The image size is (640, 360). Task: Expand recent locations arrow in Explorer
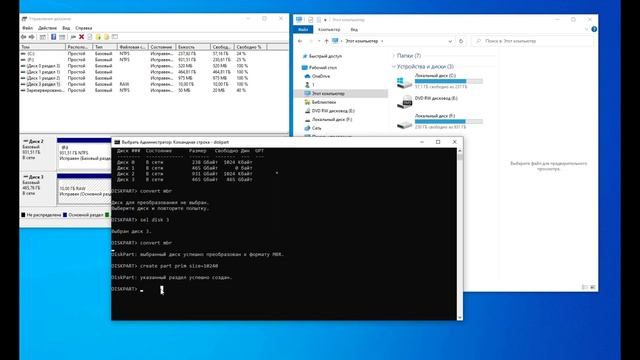coord(319,41)
